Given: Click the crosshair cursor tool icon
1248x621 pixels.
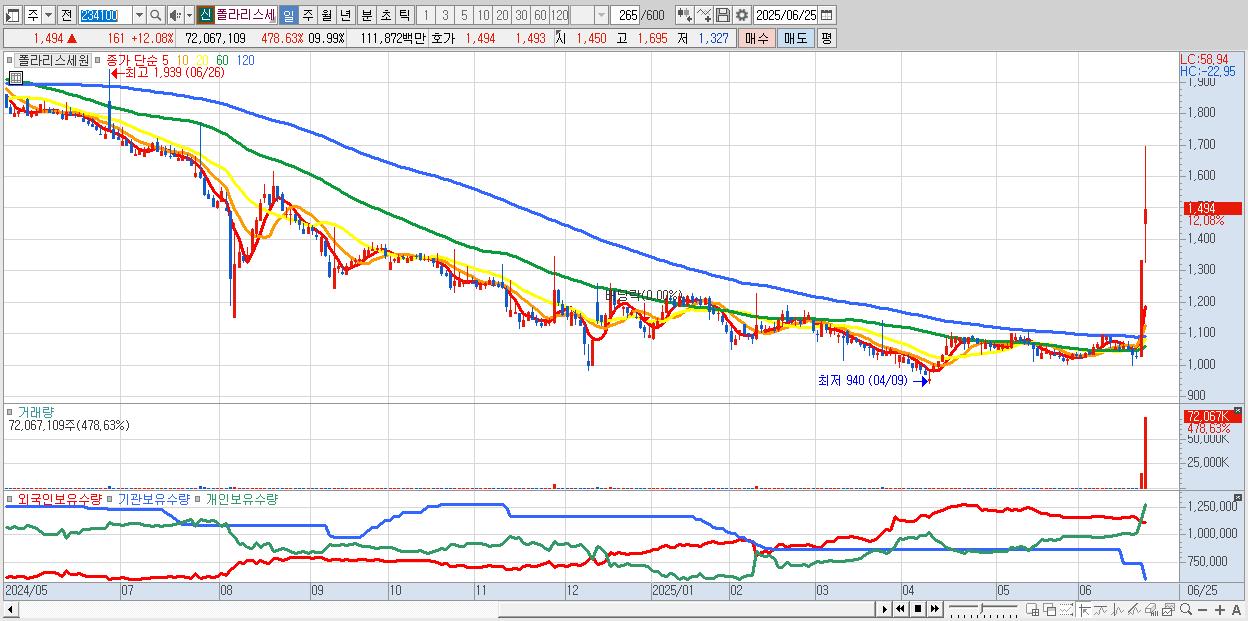Looking at the screenshot, I should point(1084,609).
